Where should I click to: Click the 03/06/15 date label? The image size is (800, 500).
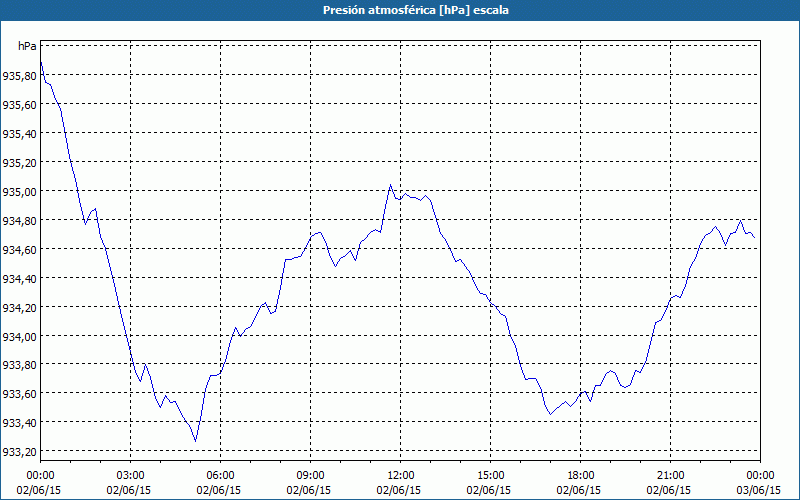[x=759, y=490]
